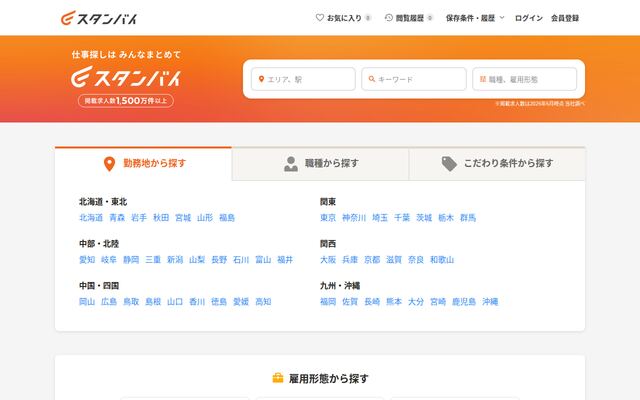Click the キーワード input field
The image size is (640, 400).
[414, 79]
